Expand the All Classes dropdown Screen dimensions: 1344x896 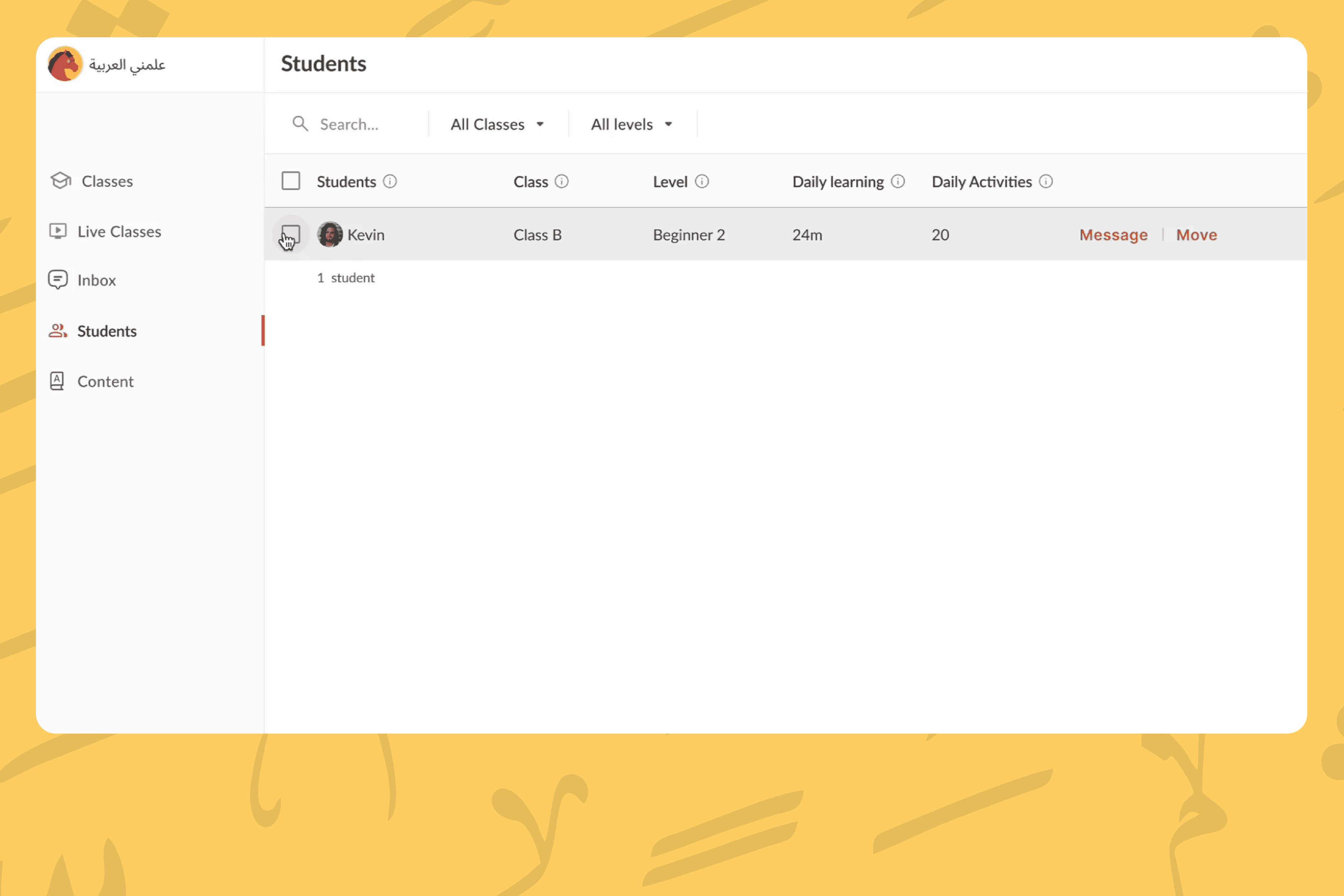click(x=497, y=124)
